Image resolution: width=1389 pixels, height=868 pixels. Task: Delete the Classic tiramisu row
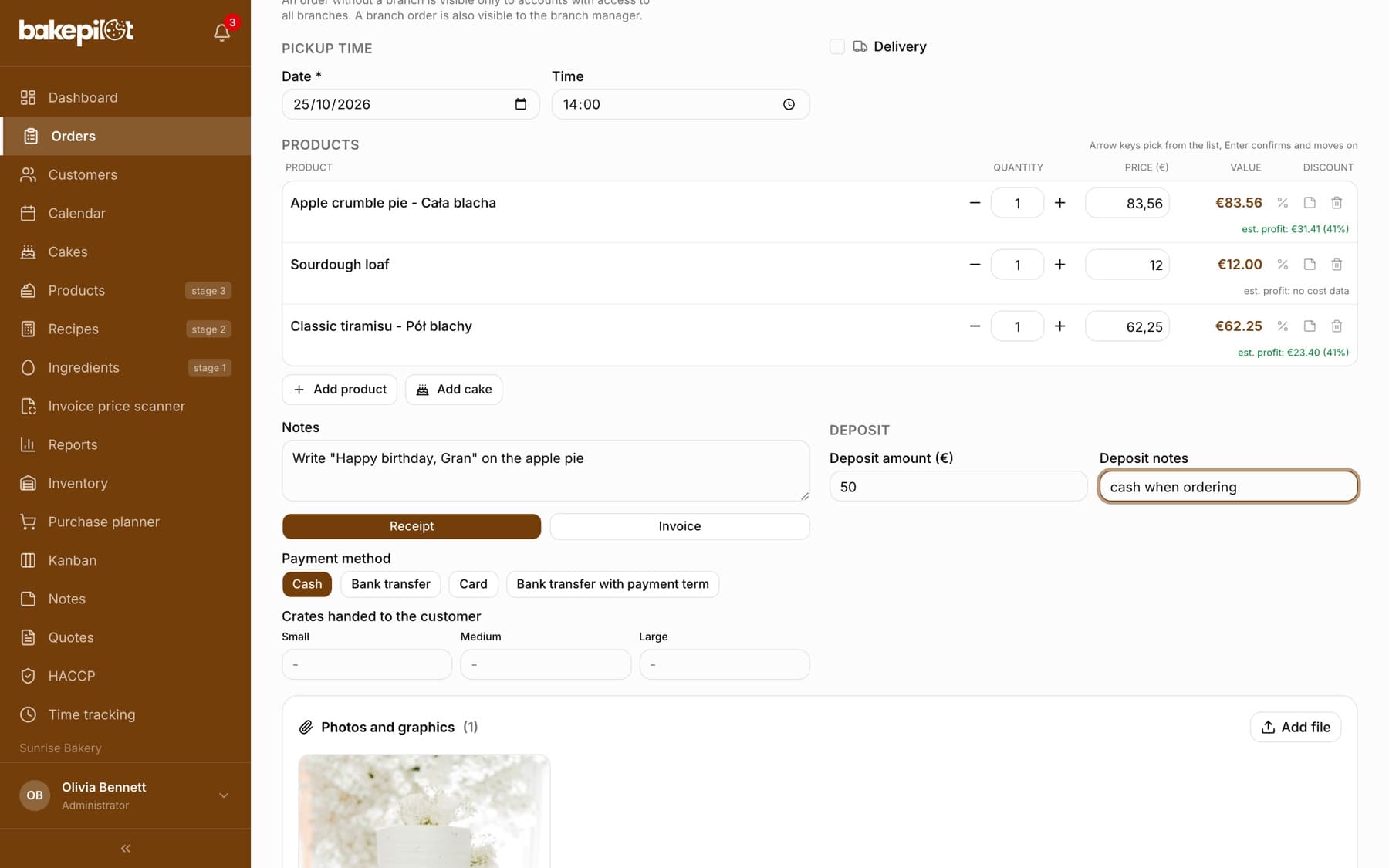click(x=1337, y=326)
